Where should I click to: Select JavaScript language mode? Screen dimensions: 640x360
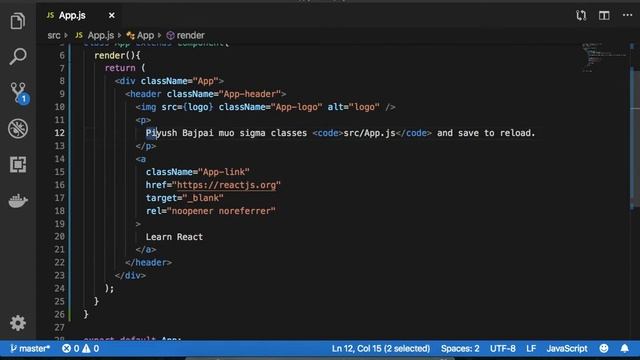(567, 349)
